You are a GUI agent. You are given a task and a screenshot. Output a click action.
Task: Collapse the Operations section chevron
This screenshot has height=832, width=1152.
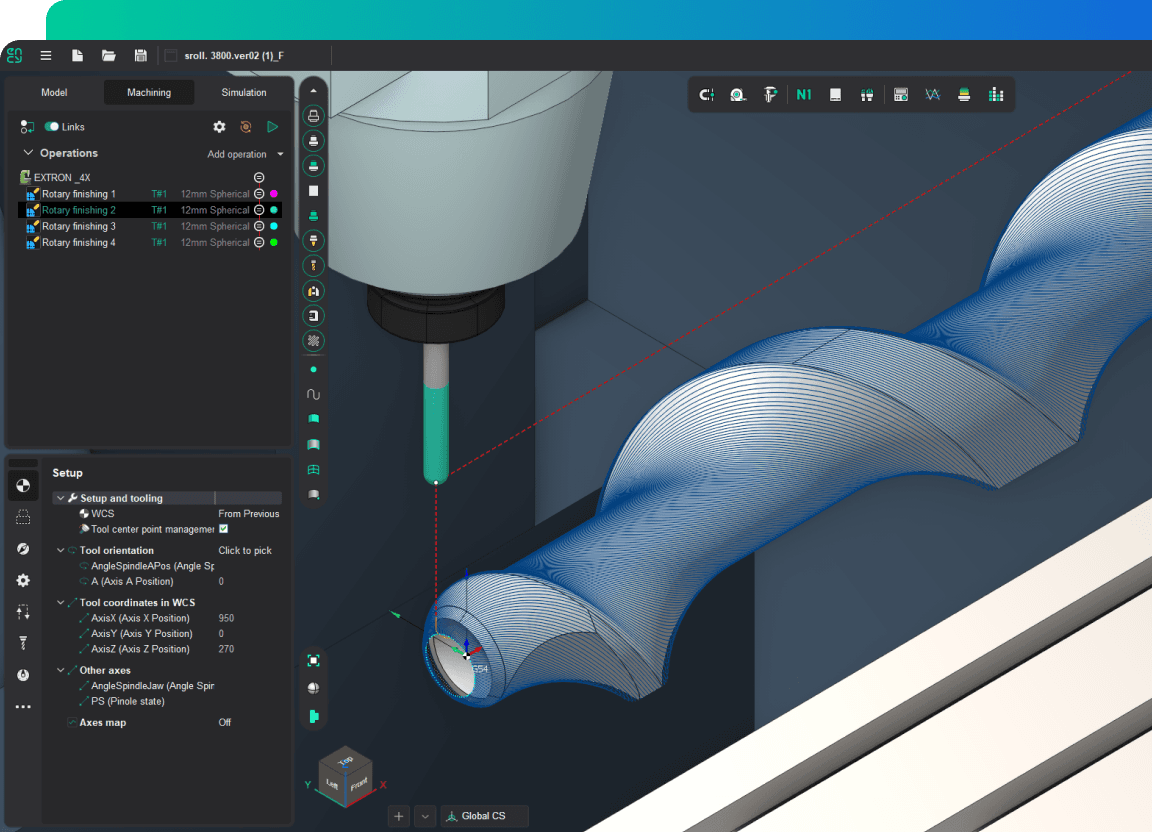28,153
